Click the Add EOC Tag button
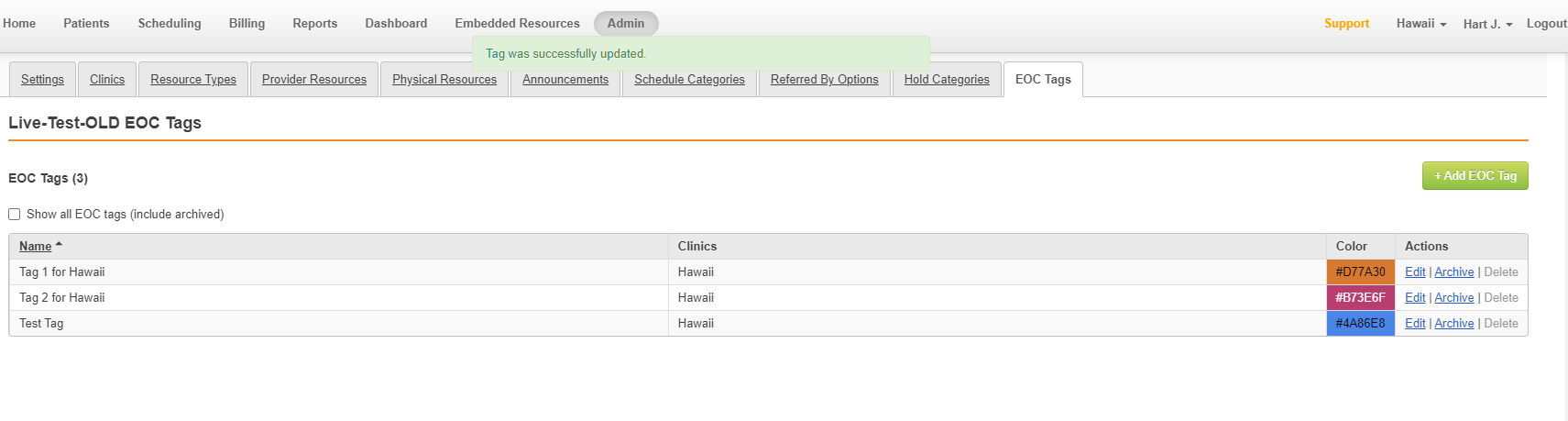This screenshot has height=421, width=1568. point(1475,176)
